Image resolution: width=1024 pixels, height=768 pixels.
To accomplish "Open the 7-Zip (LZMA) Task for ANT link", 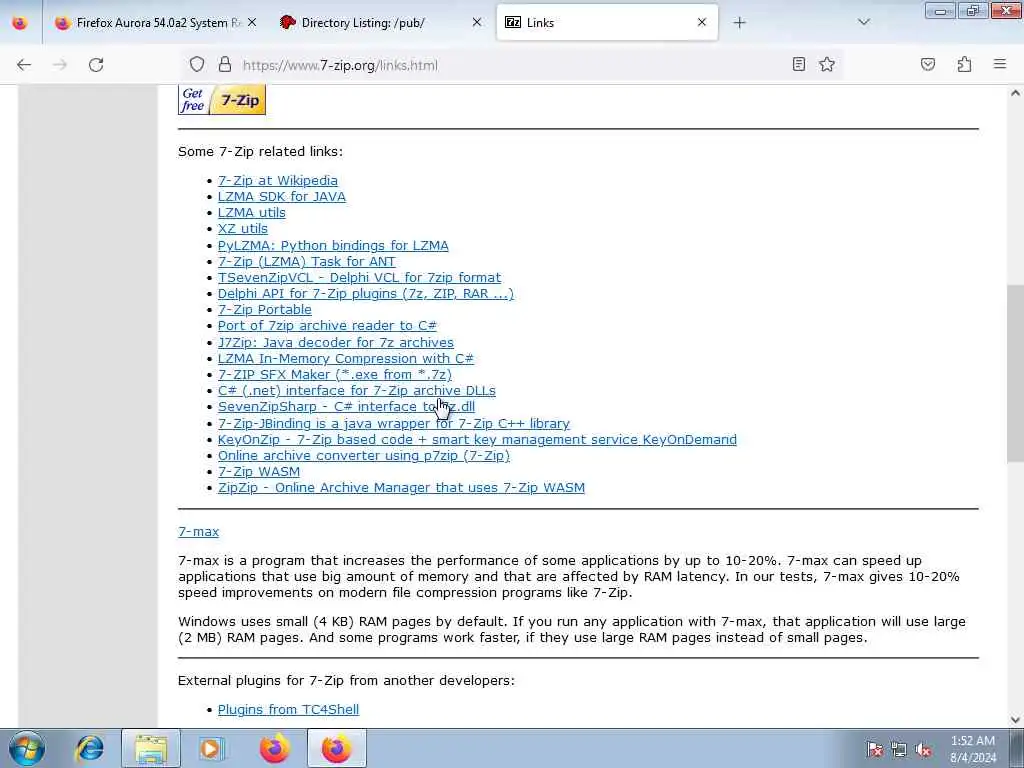I will [x=306, y=261].
